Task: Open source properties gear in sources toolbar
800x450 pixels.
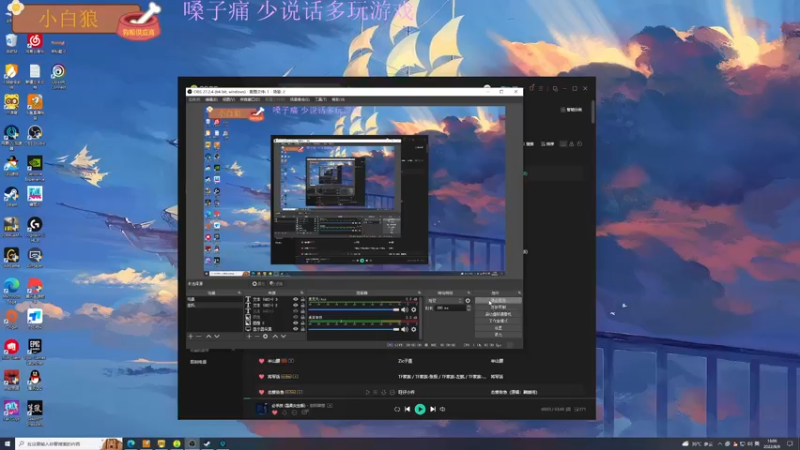Action: click(265, 337)
